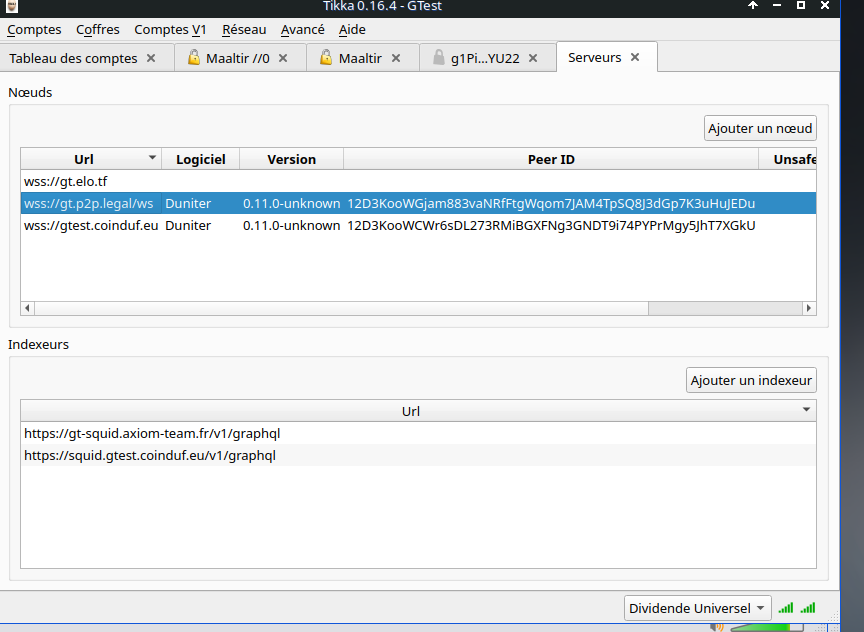Viewport: 864px width, 632px height.
Task: Close the Serveurs tab
Action: (635, 57)
